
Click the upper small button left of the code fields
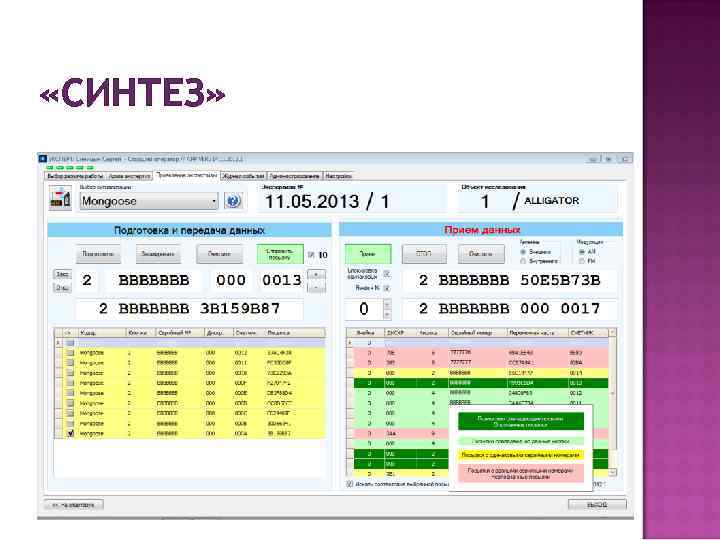pos(62,274)
